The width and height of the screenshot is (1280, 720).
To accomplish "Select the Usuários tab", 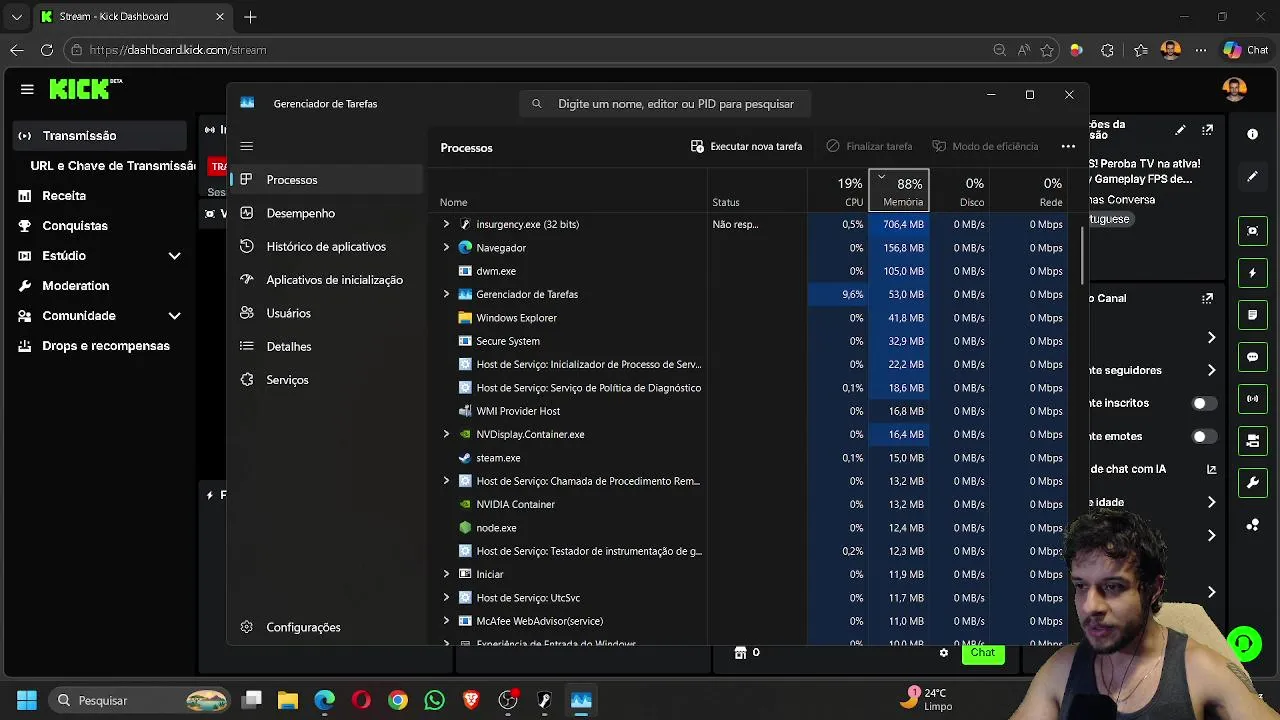I will pyautogui.click(x=328, y=313).
